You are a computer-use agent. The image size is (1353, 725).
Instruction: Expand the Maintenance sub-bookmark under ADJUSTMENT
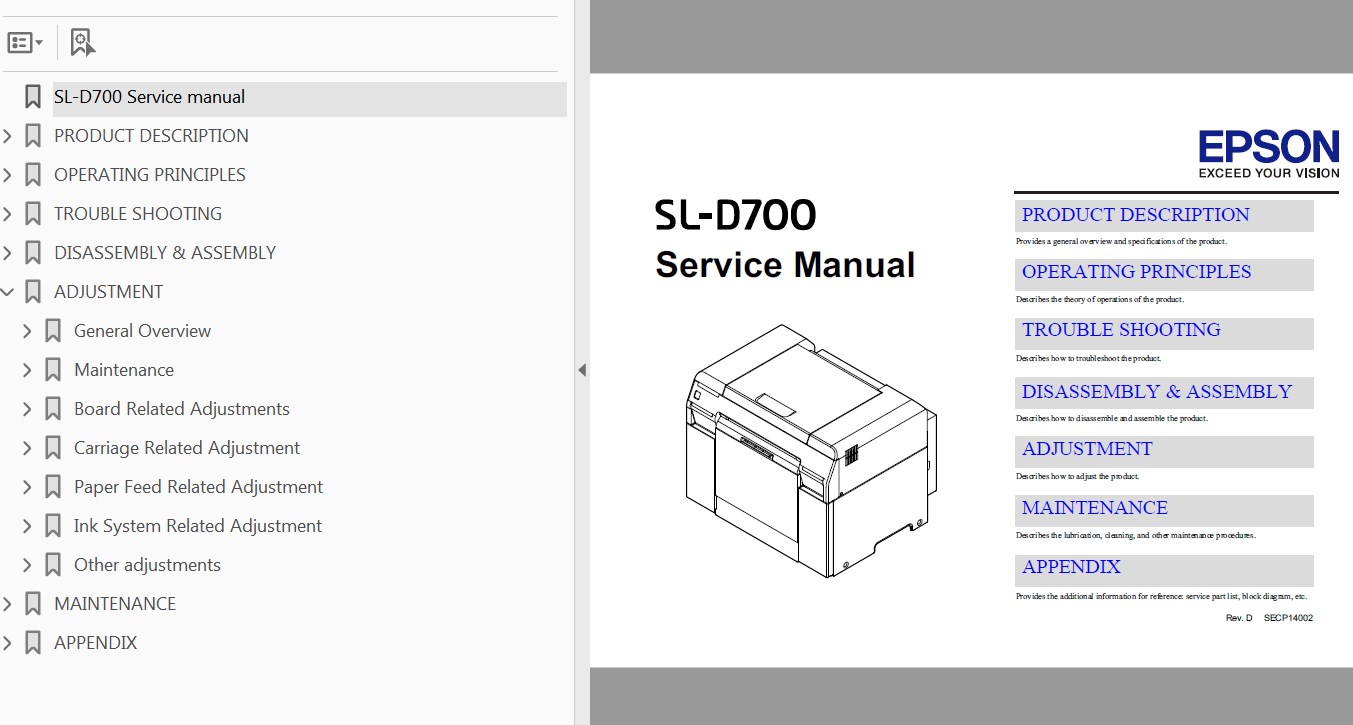(28, 370)
